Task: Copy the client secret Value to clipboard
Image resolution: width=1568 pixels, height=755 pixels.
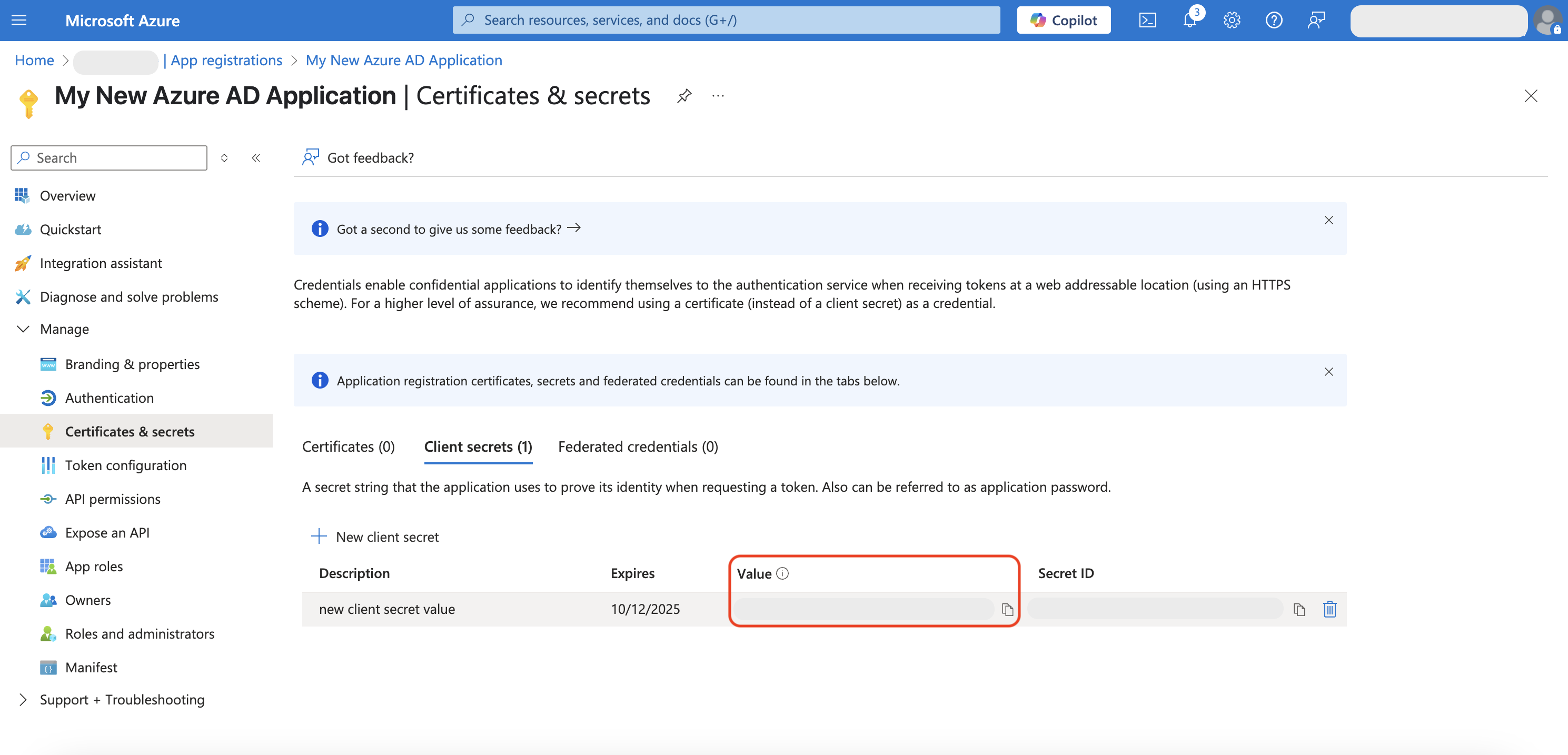Action: [x=1007, y=610]
